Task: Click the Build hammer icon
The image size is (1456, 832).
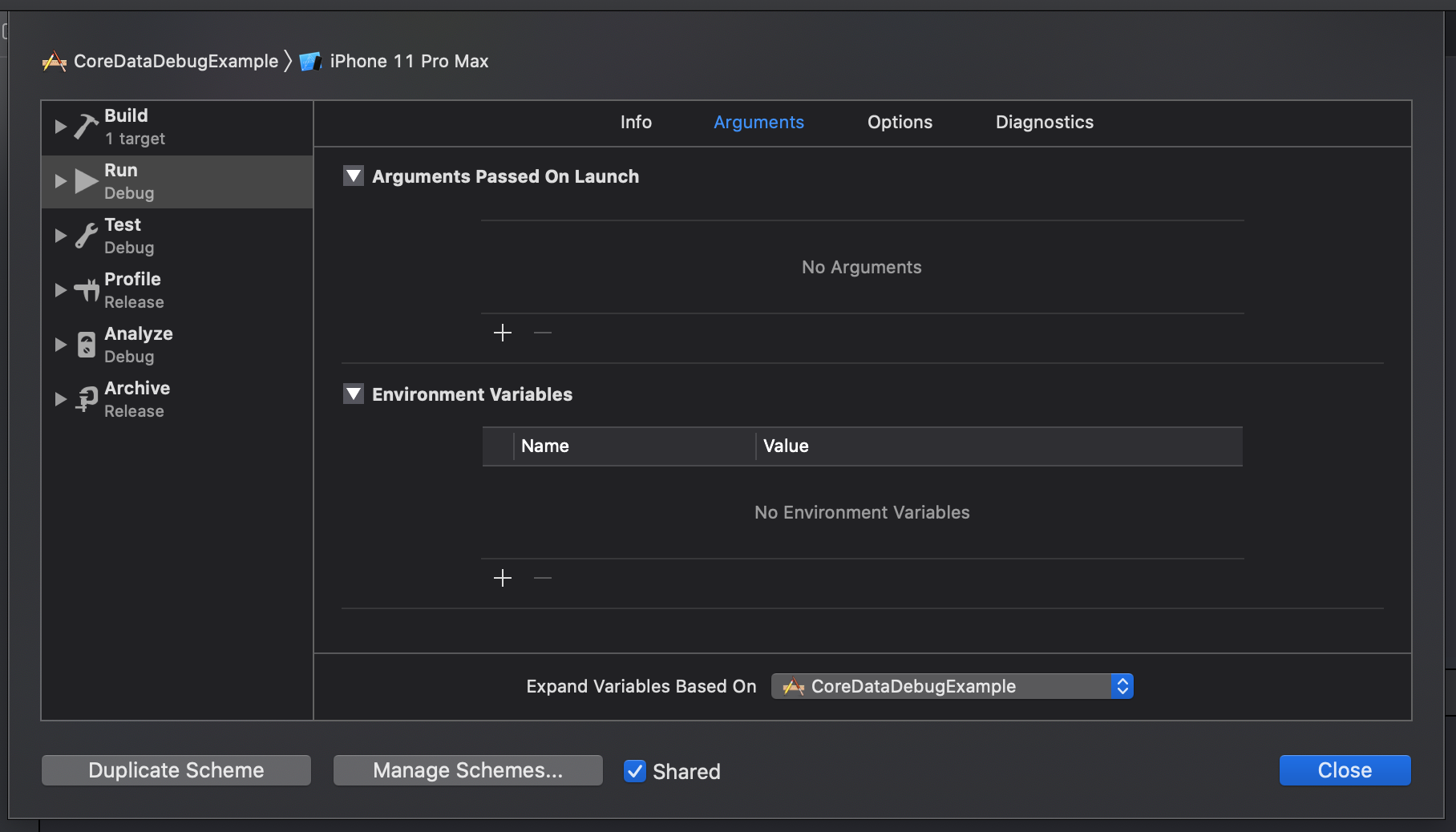Action: click(86, 127)
